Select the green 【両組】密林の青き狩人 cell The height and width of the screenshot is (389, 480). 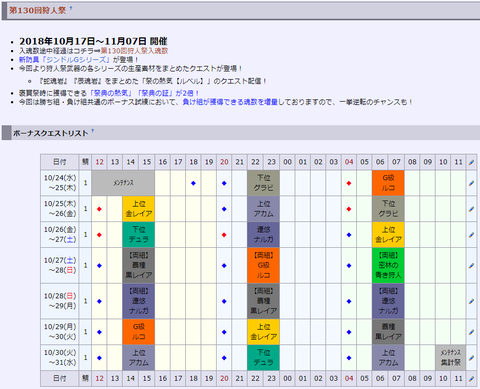pos(388,266)
